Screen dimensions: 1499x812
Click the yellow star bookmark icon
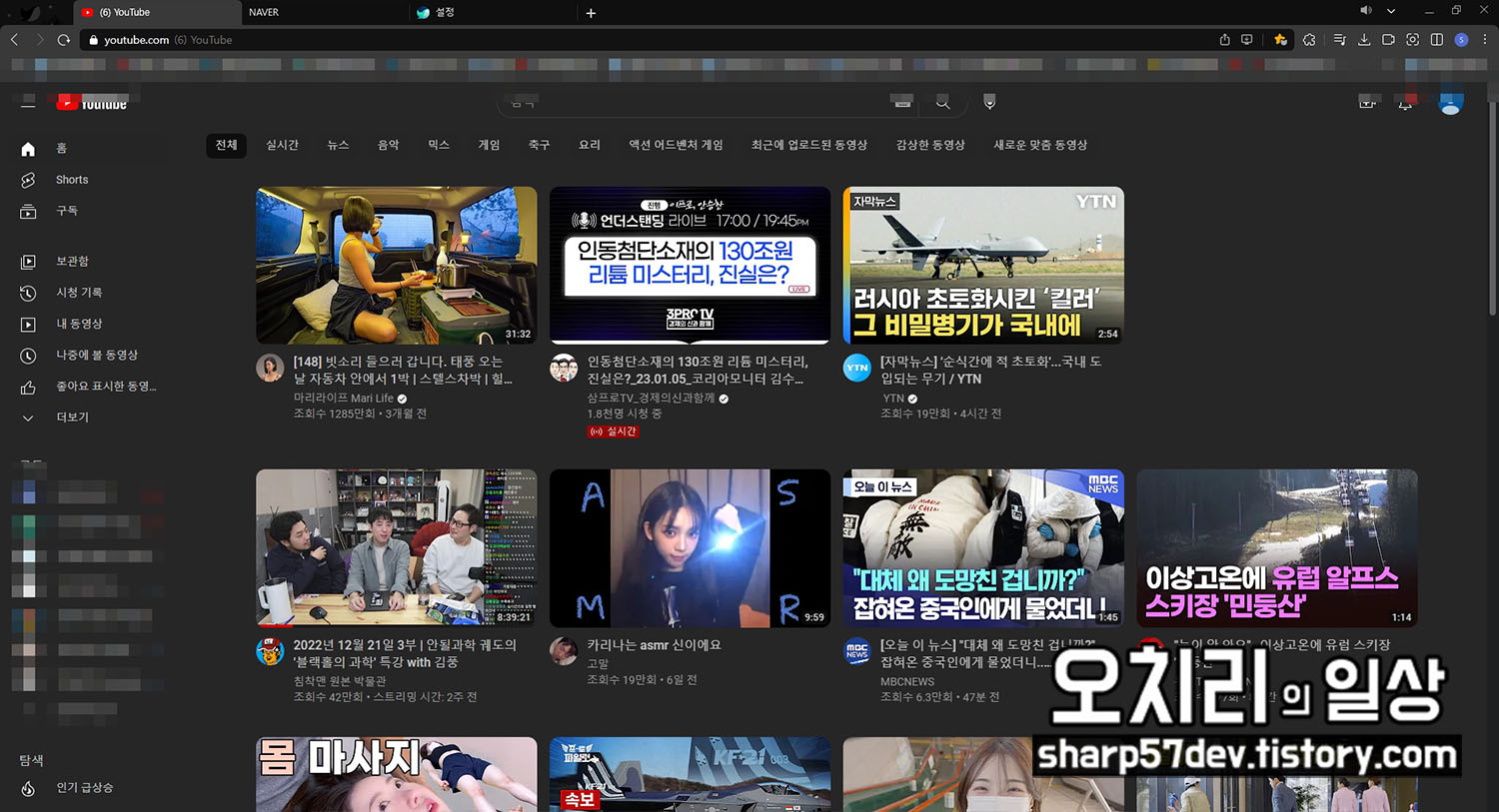[1280, 40]
